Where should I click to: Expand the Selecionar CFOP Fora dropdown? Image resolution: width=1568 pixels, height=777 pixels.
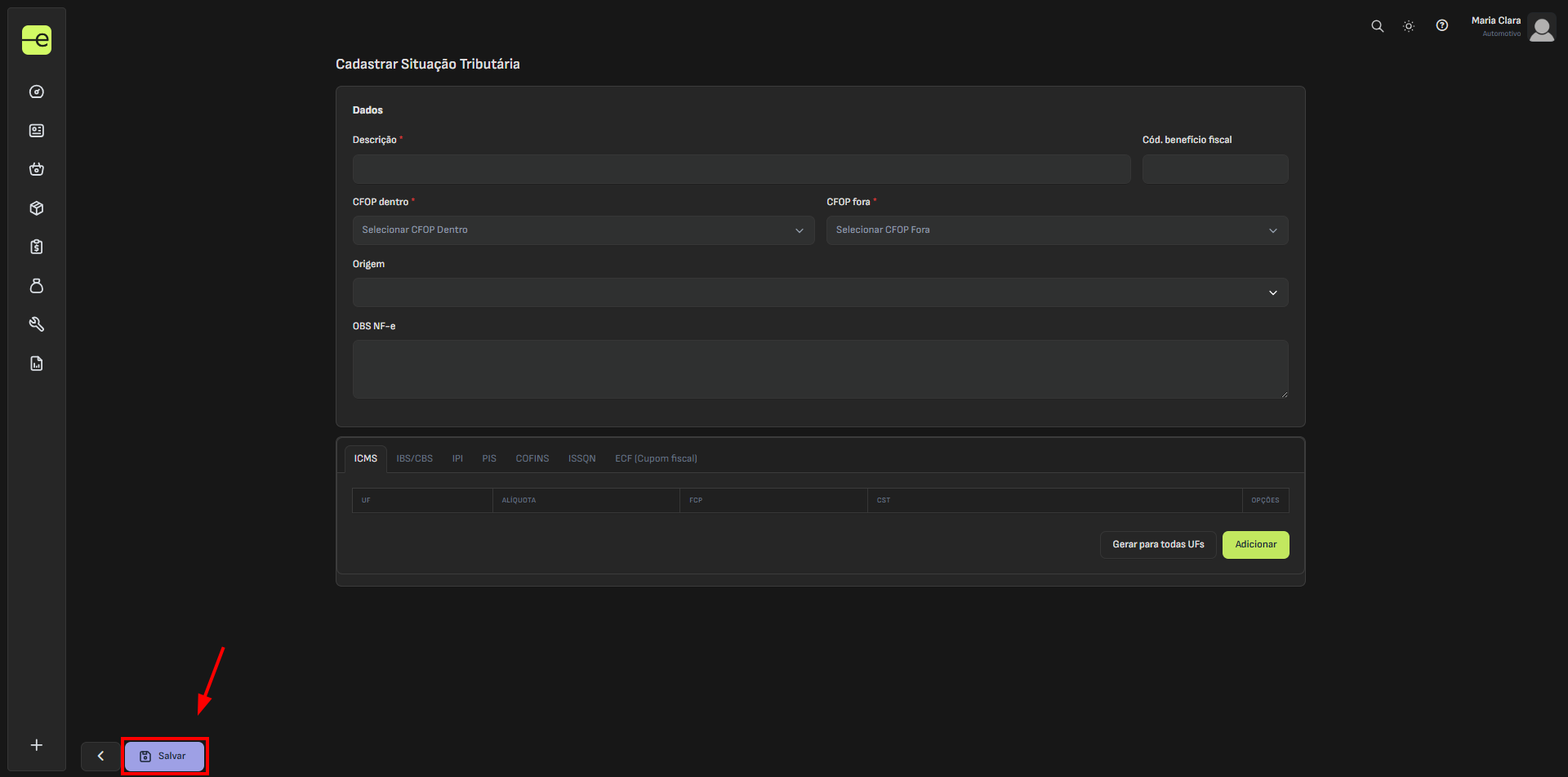1057,230
